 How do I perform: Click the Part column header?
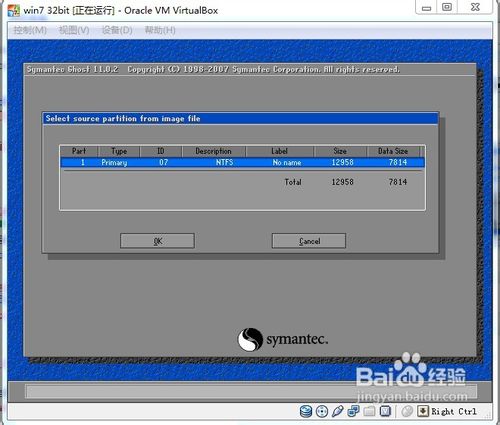point(79,151)
